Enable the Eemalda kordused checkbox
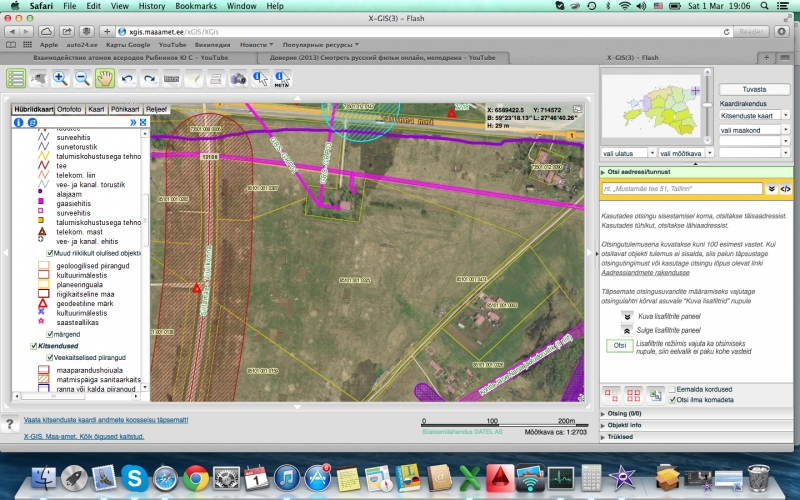The height and width of the screenshot is (500, 800). tap(672, 389)
